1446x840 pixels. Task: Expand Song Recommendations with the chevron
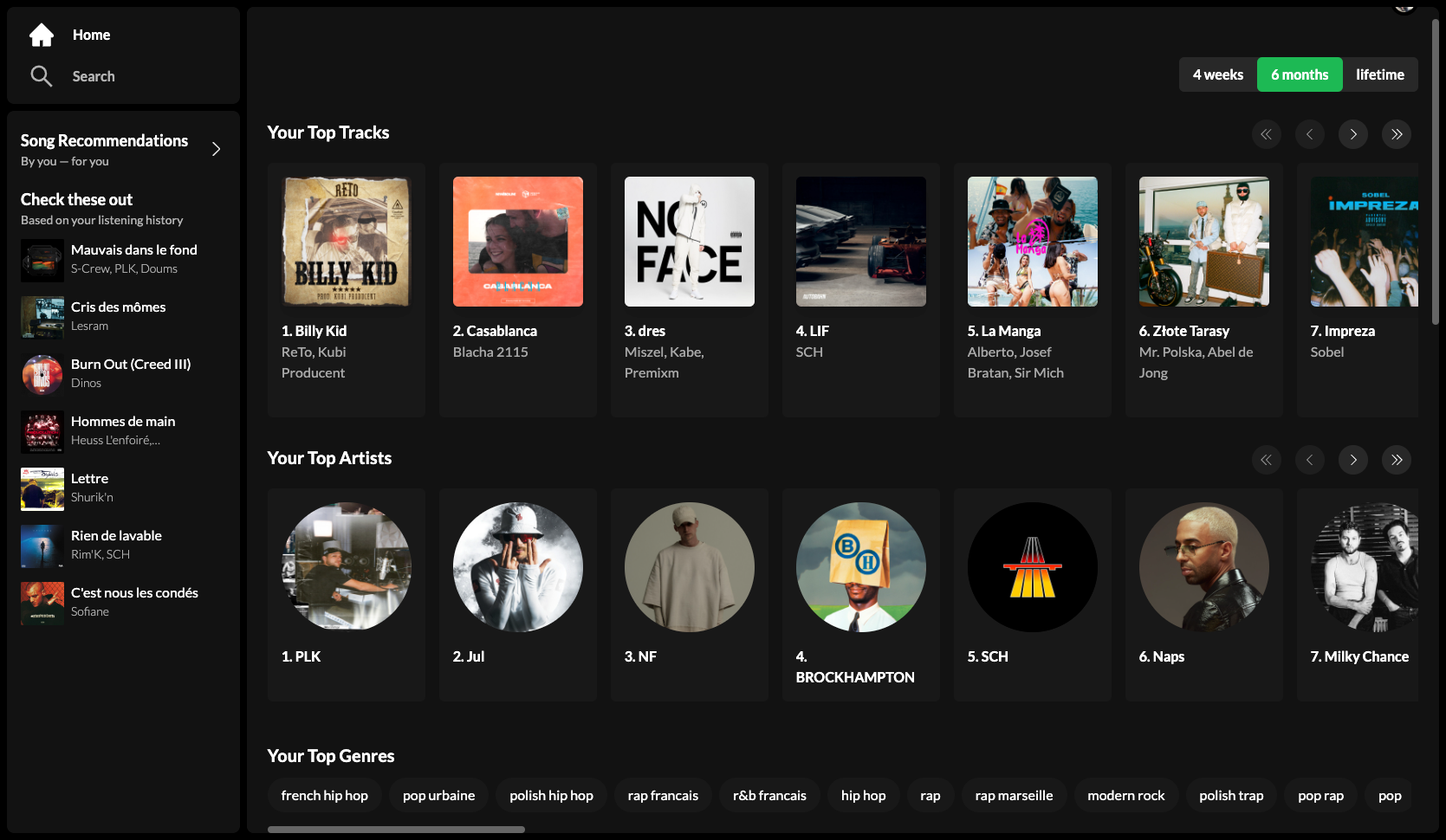pyautogui.click(x=216, y=149)
